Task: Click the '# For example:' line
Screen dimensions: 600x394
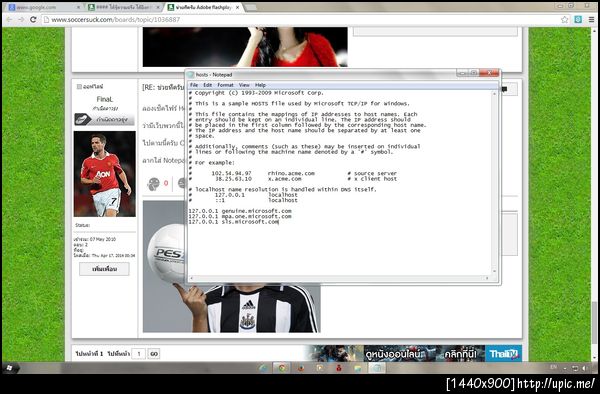Action: click(211, 163)
